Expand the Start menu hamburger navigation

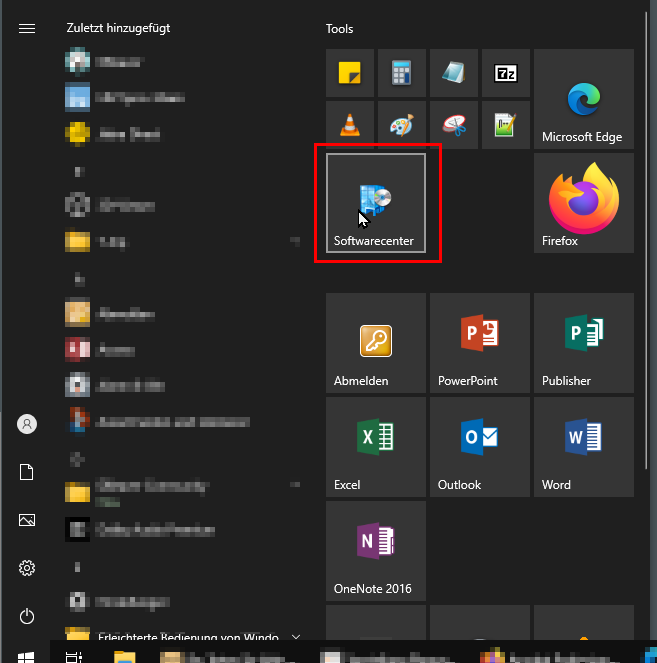(27, 28)
